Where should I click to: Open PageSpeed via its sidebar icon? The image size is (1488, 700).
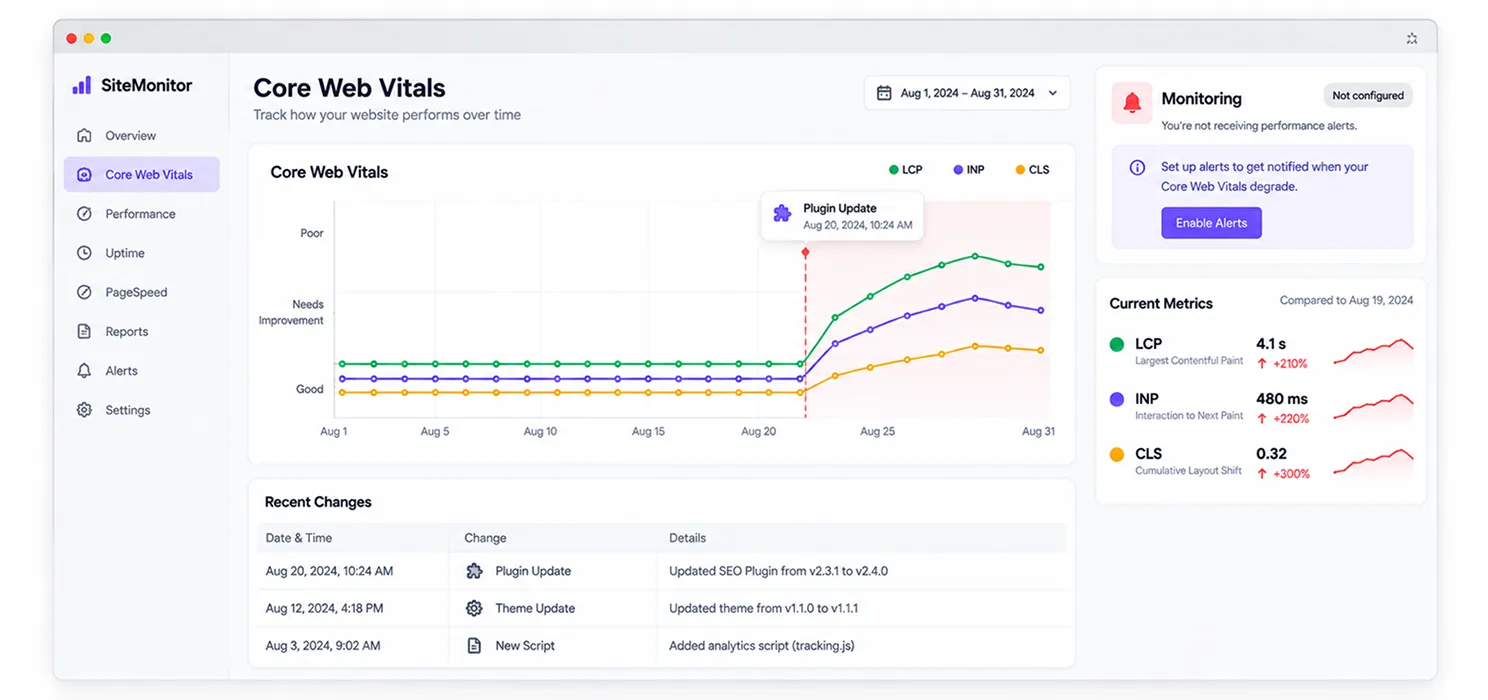pos(84,292)
